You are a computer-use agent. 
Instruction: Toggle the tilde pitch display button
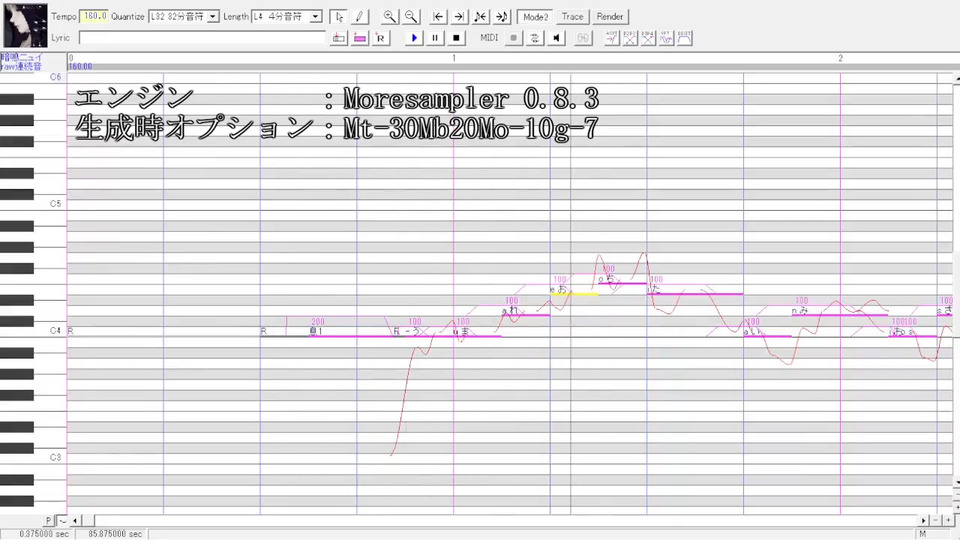click(62, 520)
